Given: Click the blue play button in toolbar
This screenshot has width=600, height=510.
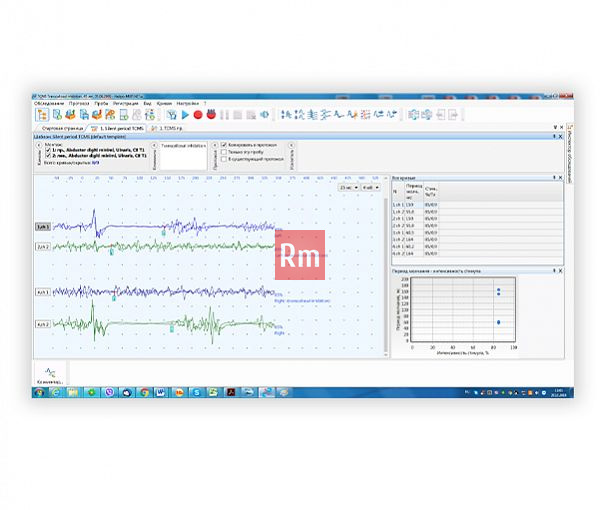Looking at the screenshot, I should [185, 114].
